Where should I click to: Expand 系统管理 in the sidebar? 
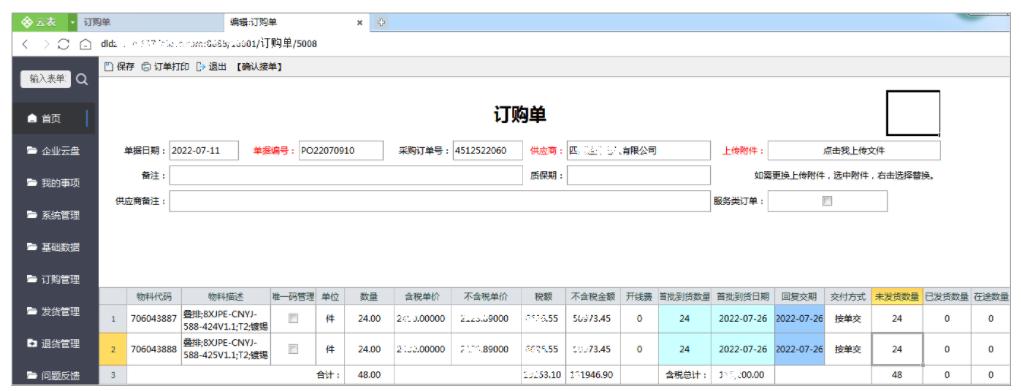[53, 215]
